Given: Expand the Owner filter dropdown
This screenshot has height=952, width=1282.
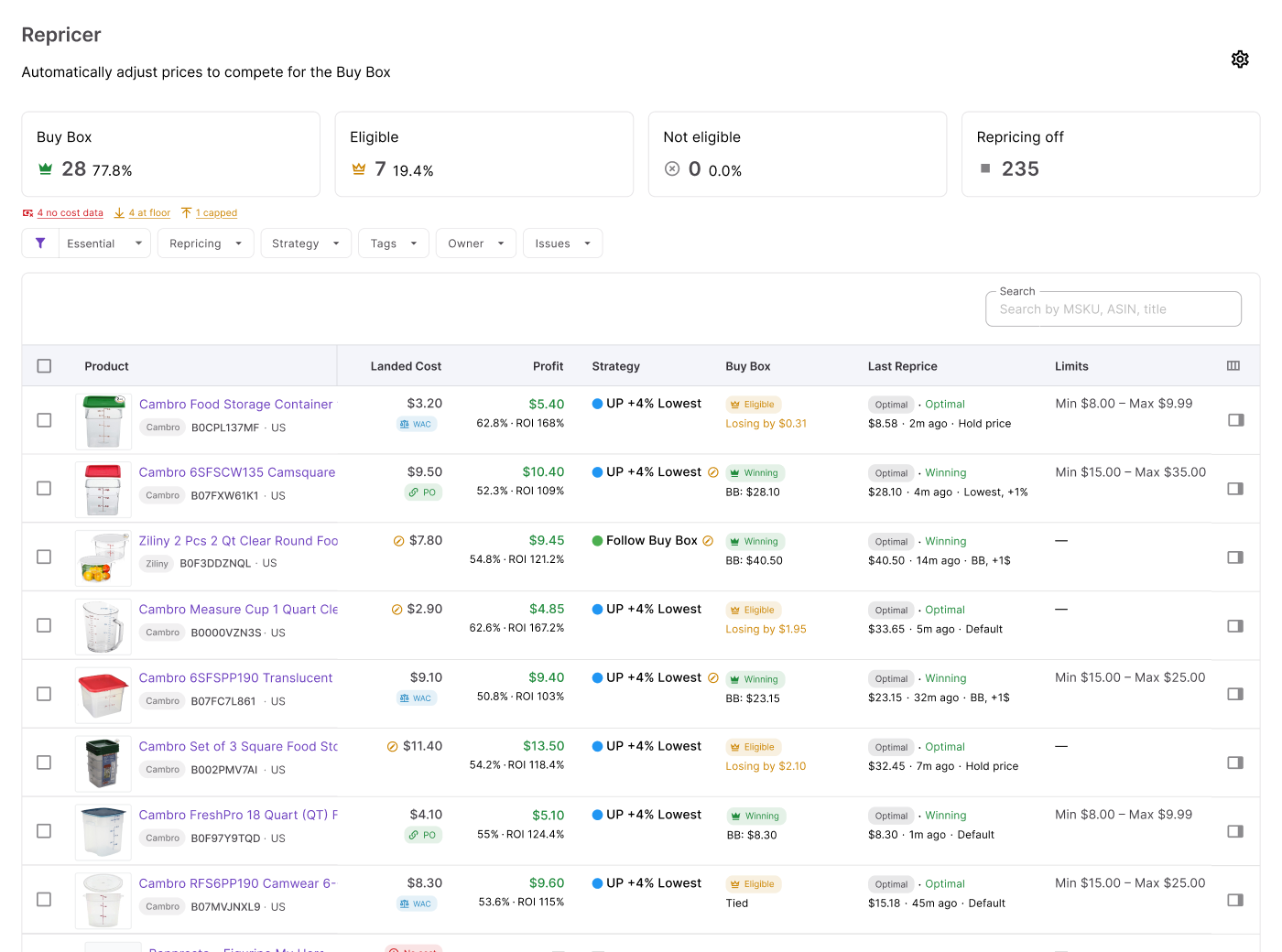Looking at the screenshot, I should (476, 243).
